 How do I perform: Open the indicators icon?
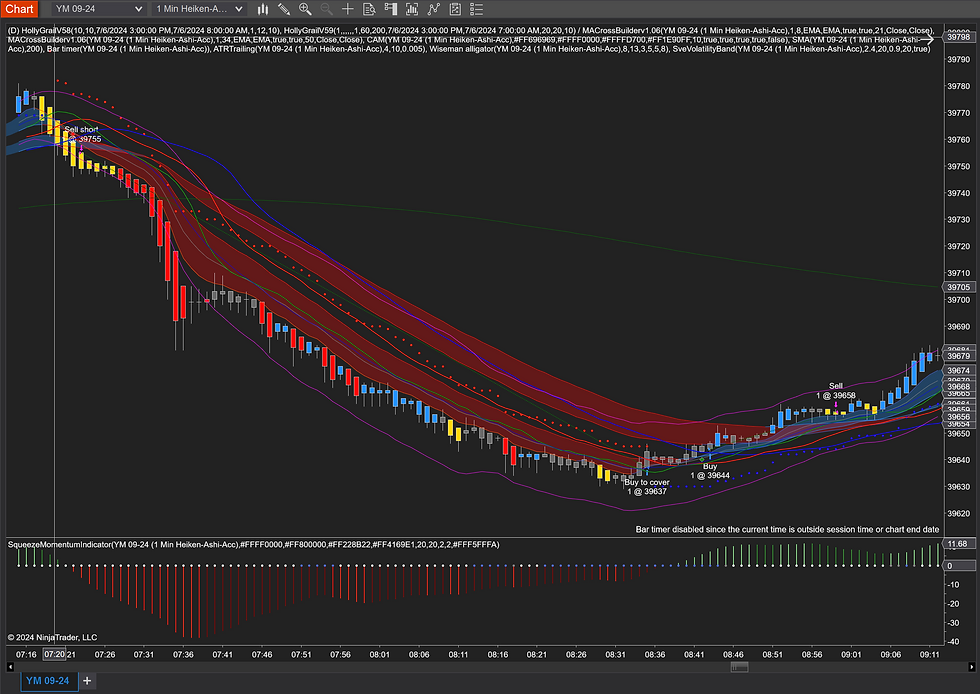[x=433, y=9]
